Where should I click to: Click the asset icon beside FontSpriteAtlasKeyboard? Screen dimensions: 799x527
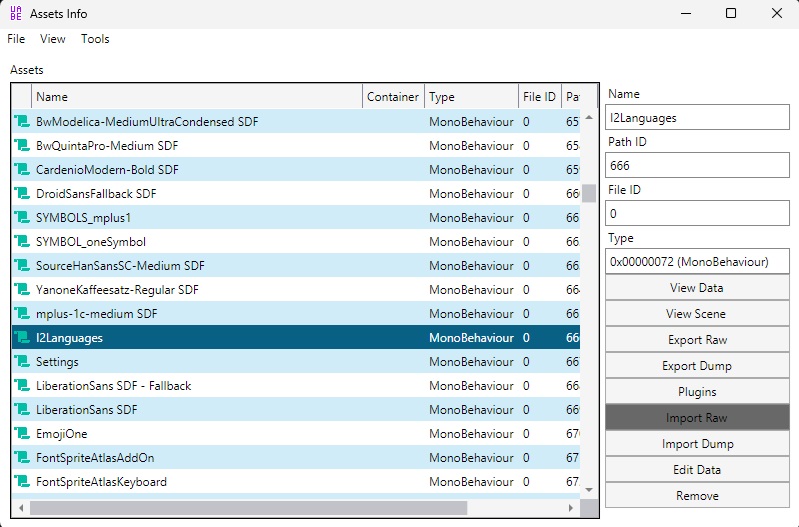click(x=22, y=481)
